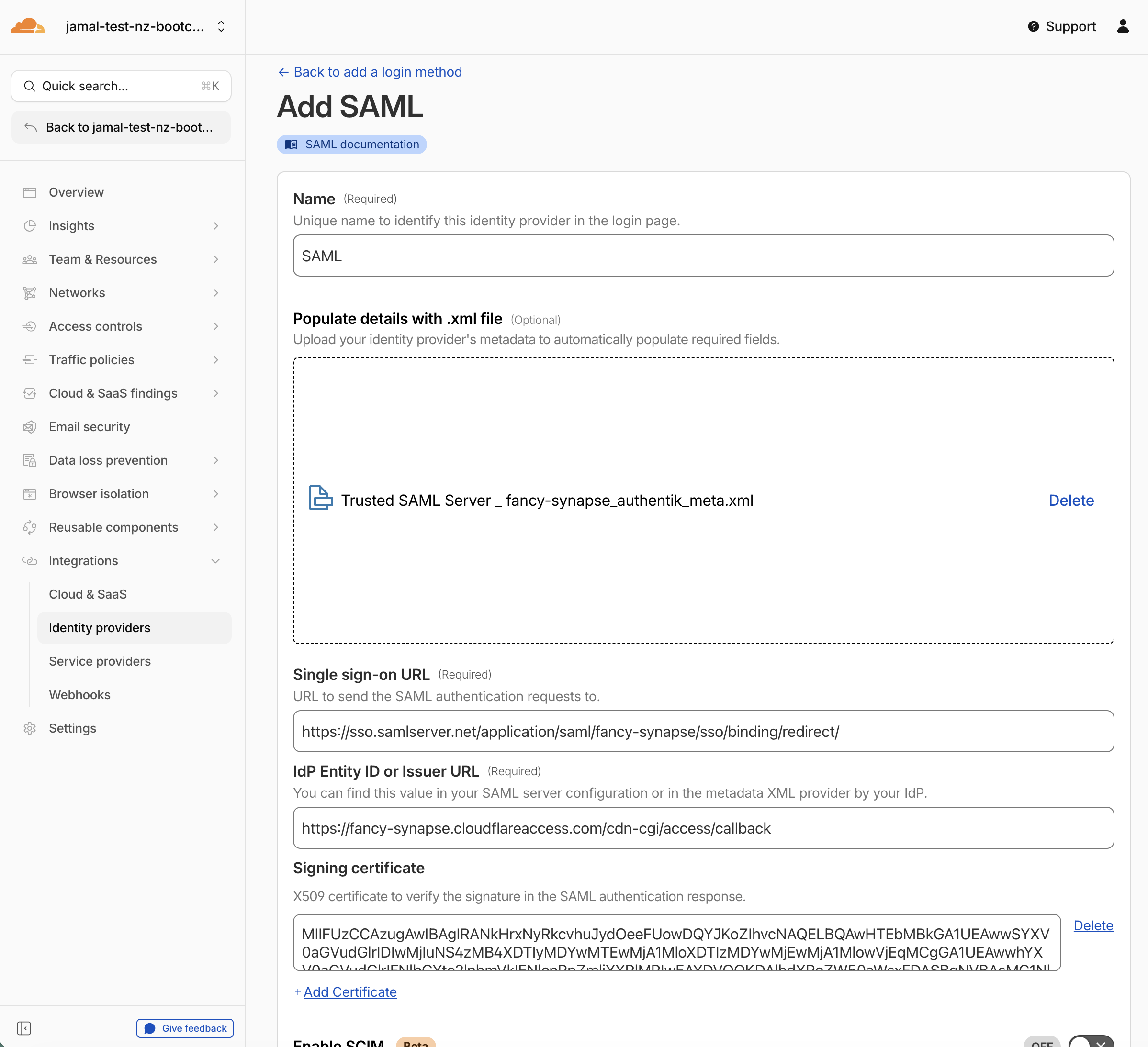Follow the Back to add a login method link

click(x=370, y=72)
